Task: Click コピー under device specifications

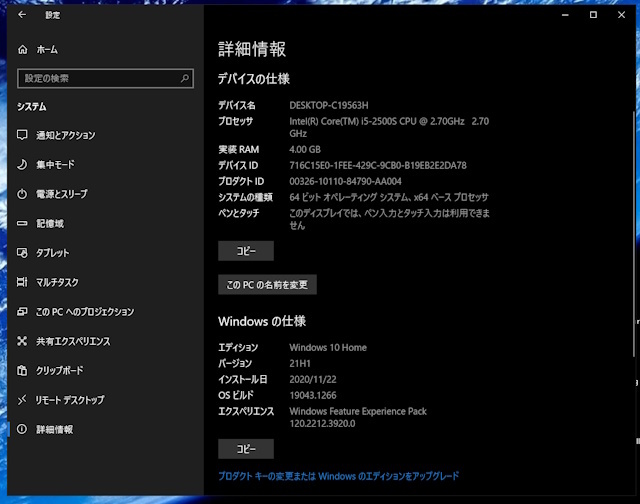Action: click(x=246, y=251)
